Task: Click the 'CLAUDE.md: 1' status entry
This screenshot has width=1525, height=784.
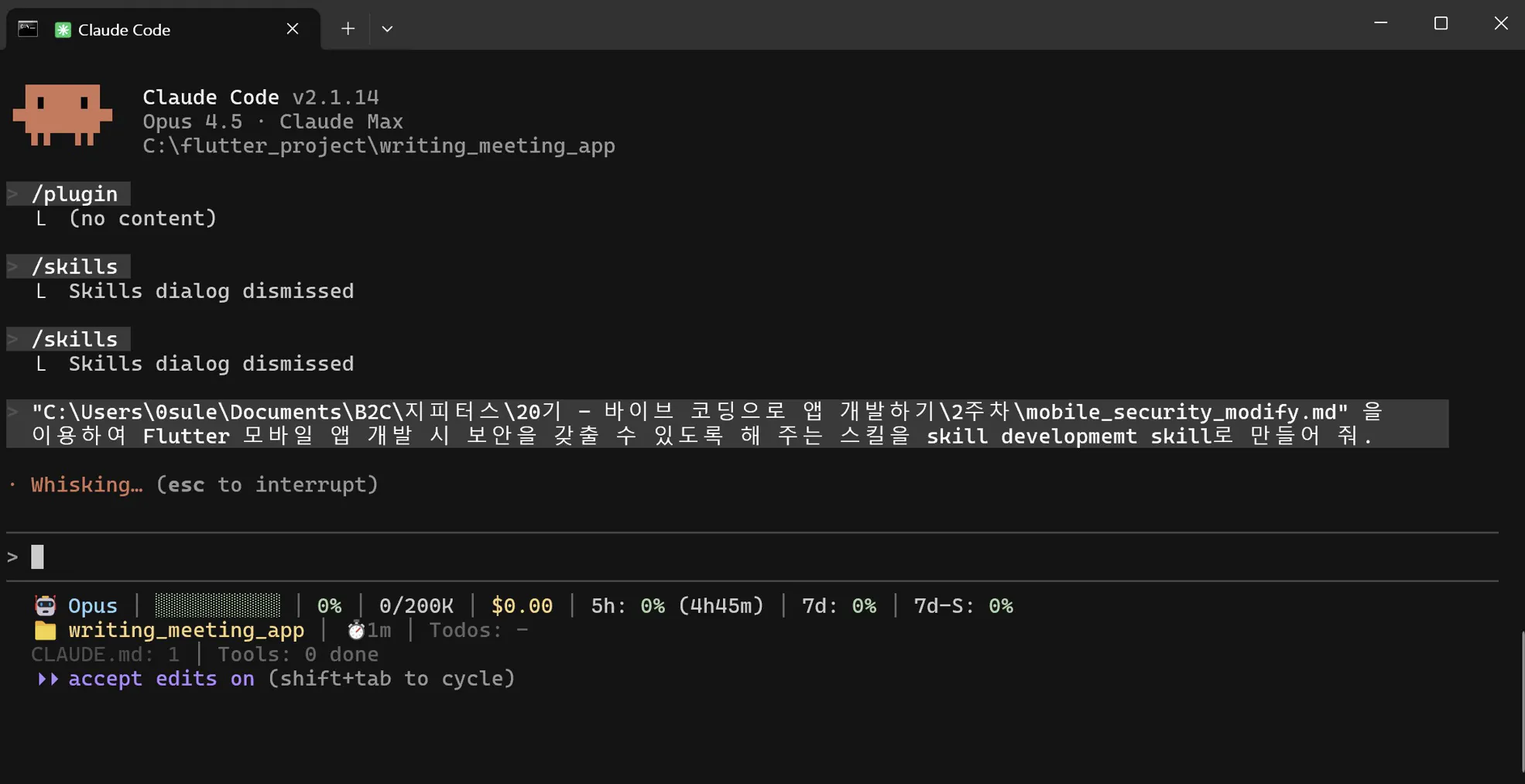Action: [x=105, y=655]
